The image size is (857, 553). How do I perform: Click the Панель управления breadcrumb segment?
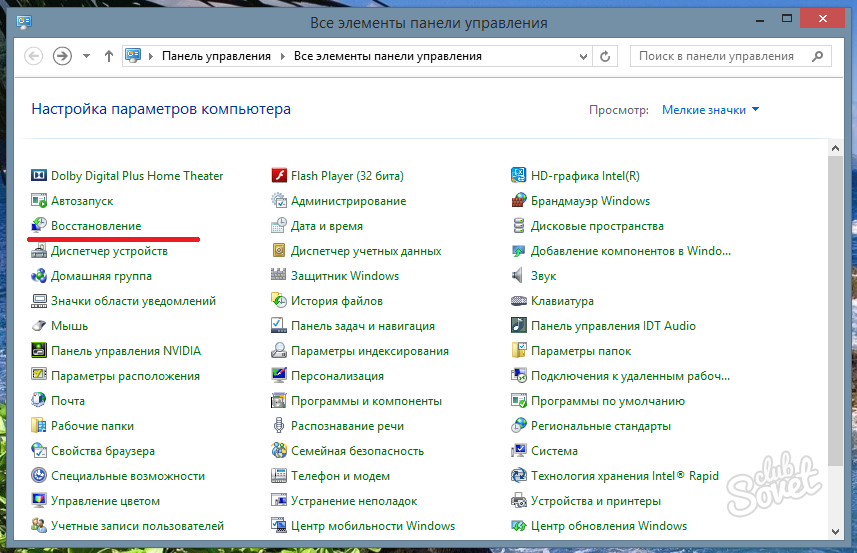pos(219,57)
